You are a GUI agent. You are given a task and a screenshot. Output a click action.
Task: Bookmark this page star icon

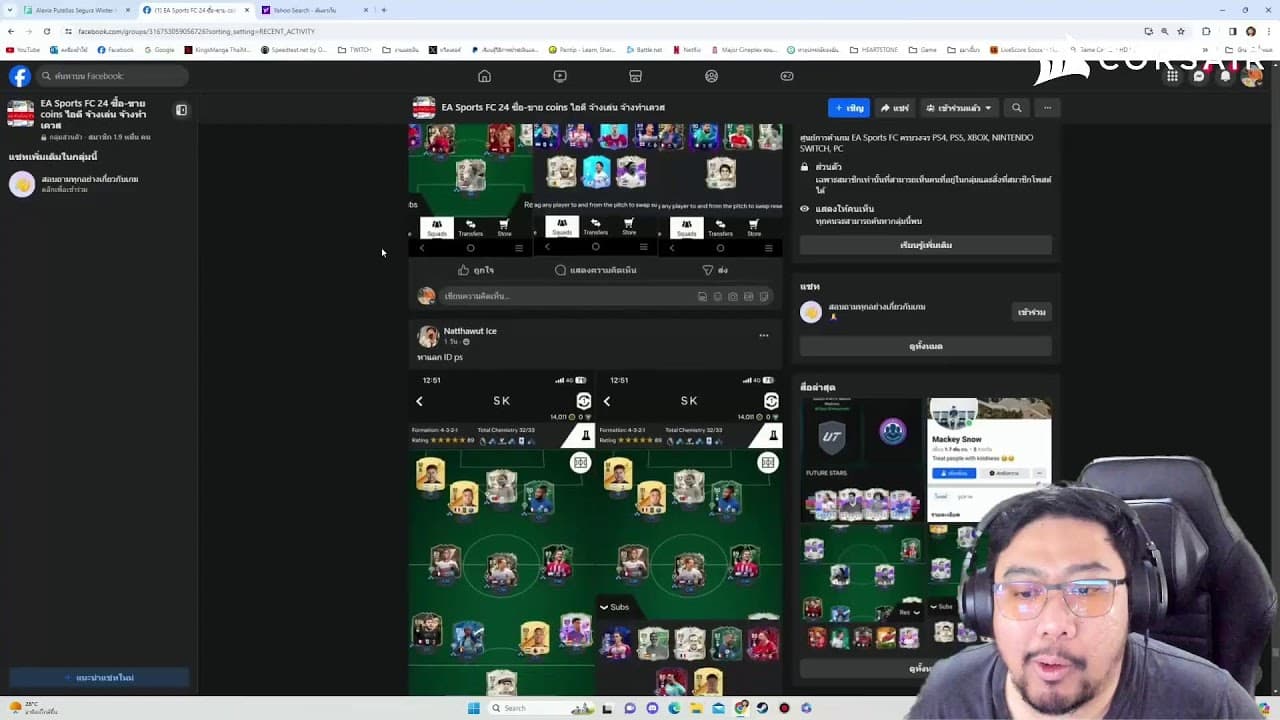[x=1181, y=31]
